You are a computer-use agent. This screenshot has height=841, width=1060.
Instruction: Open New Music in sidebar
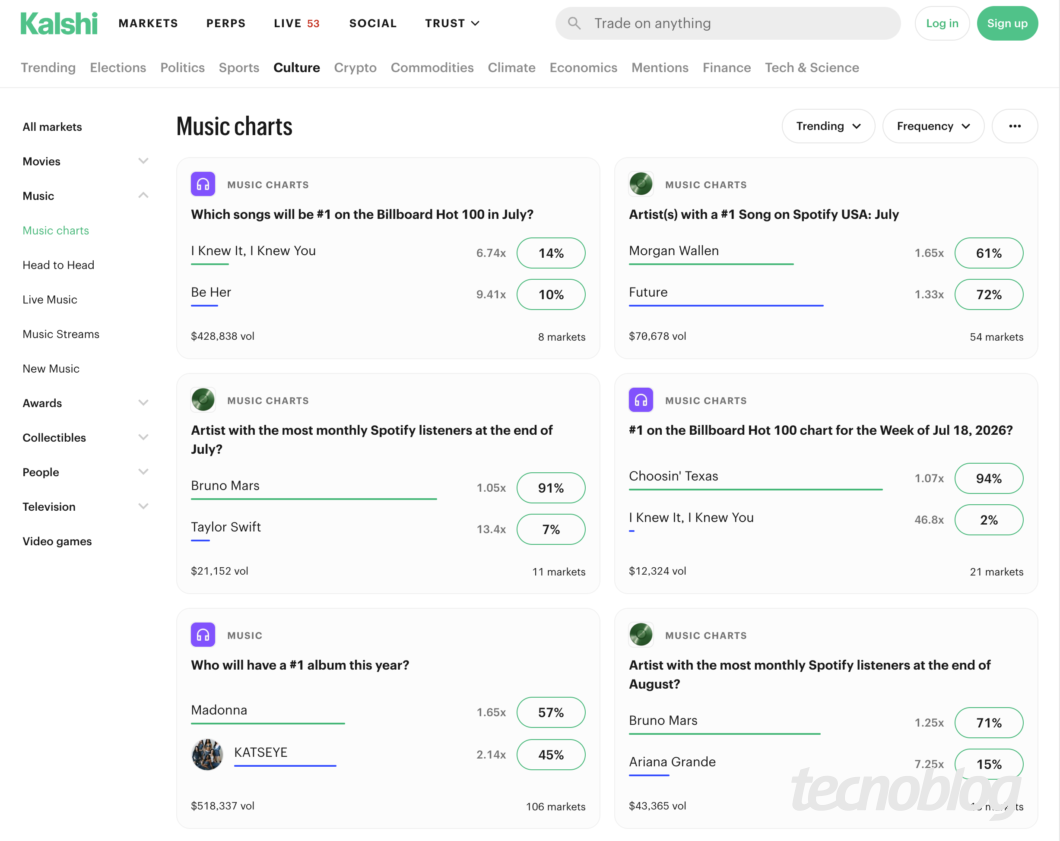click(51, 368)
